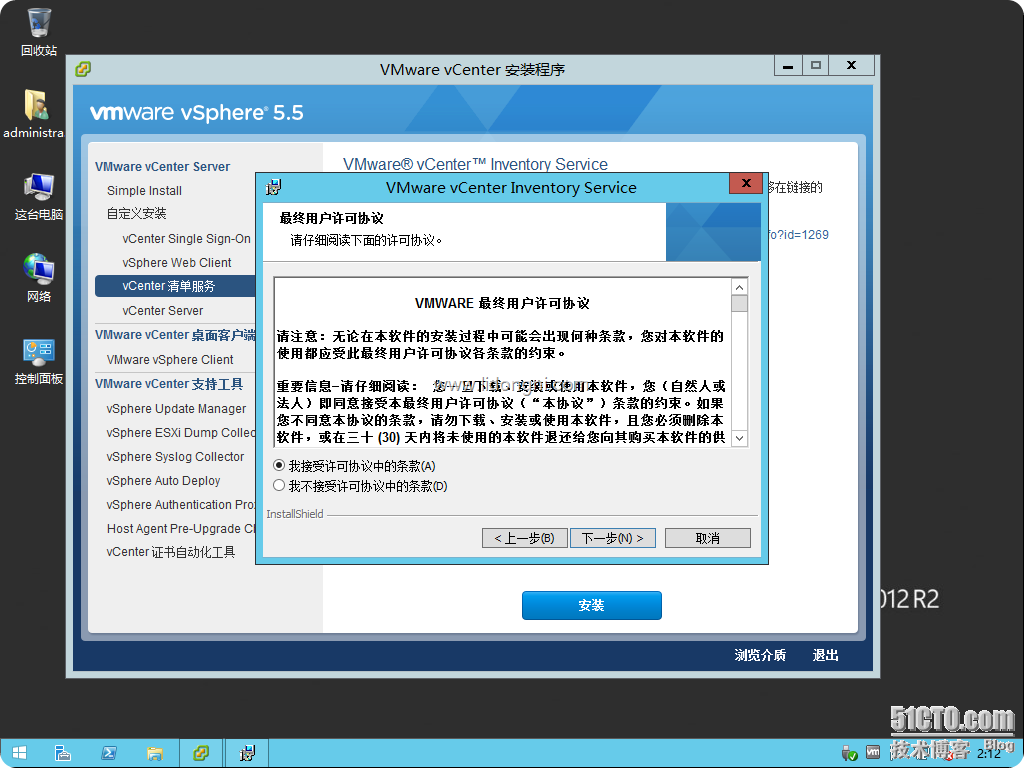
Task: Click the safely-remove hardware tray icon
Action: pos(849,753)
